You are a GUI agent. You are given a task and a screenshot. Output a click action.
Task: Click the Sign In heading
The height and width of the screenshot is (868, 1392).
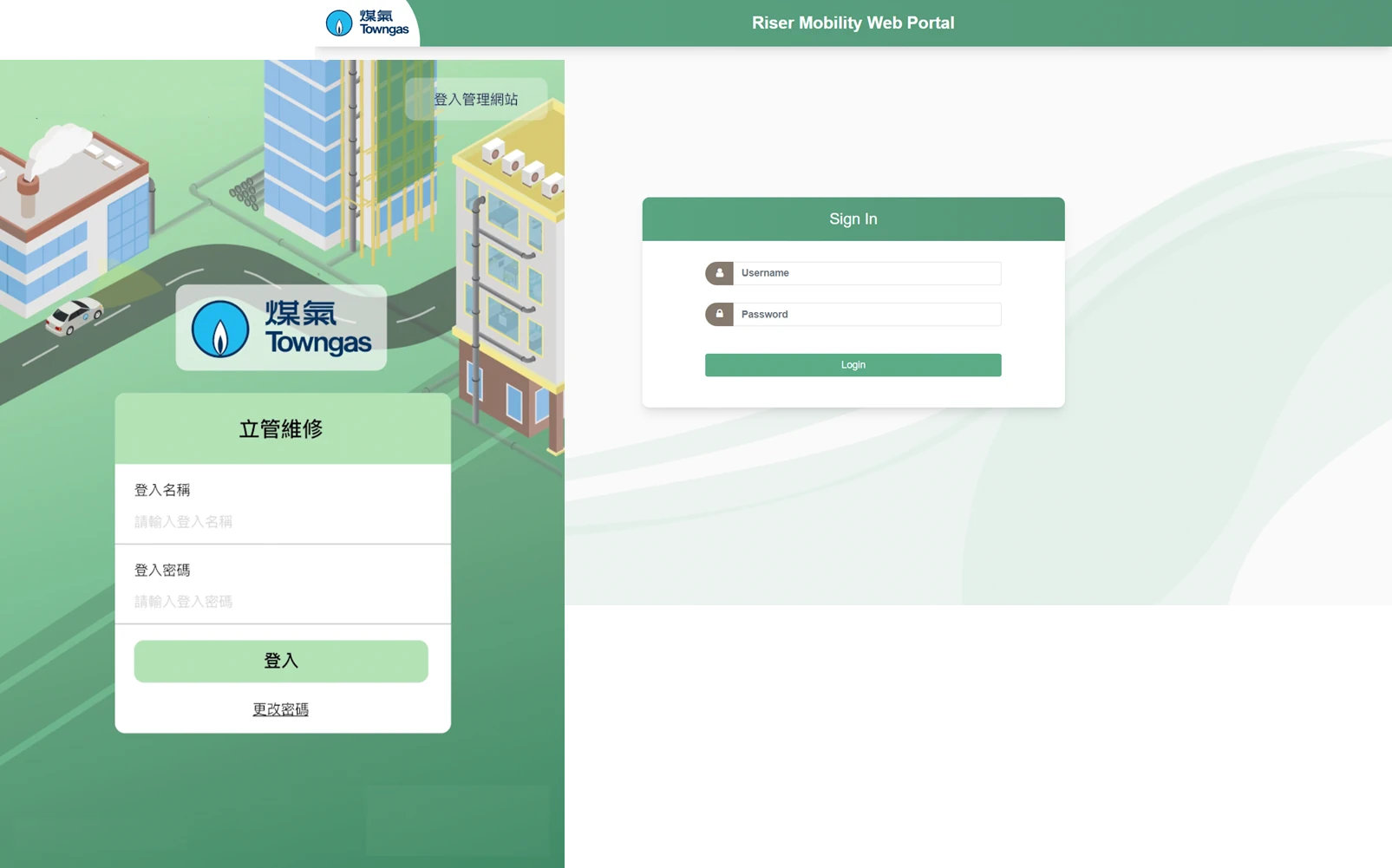coord(853,219)
